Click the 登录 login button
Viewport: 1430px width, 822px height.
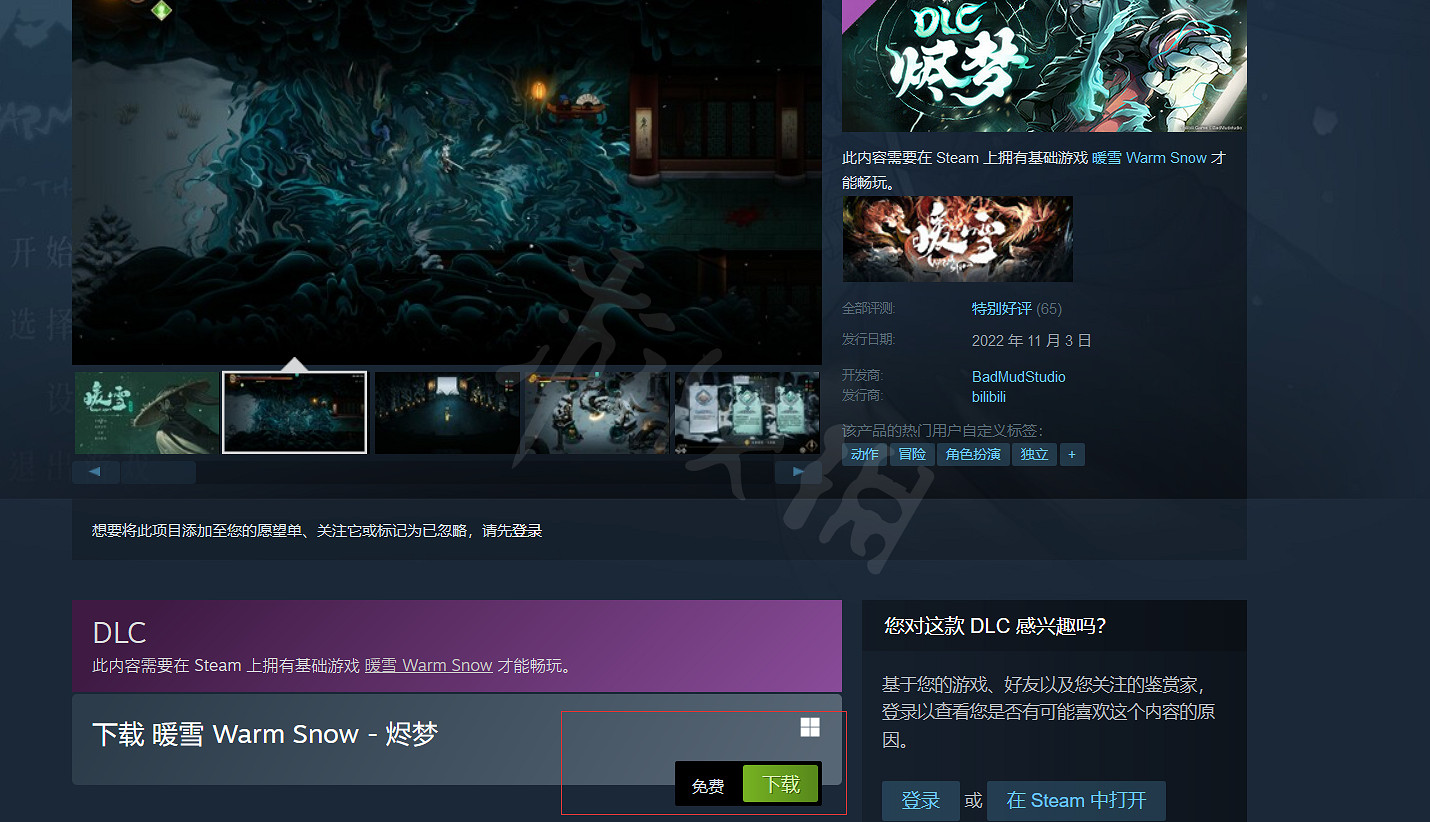920,800
